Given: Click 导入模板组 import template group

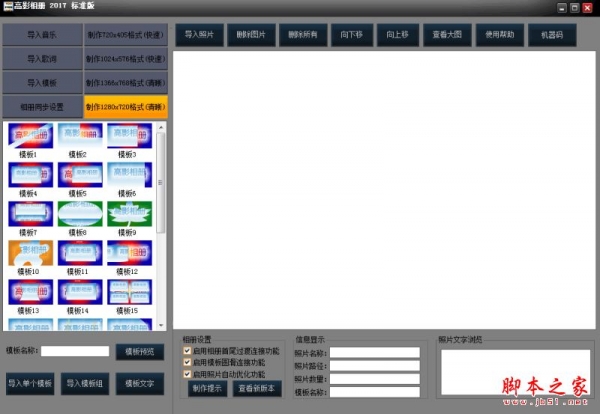Looking at the screenshot, I should tap(85, 383).
